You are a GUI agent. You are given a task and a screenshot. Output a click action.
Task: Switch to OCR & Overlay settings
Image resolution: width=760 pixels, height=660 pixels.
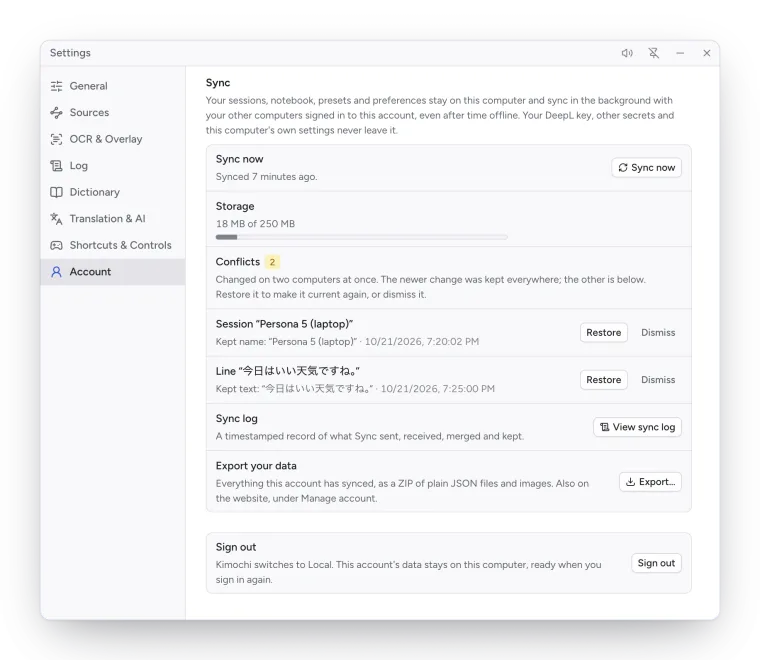112,139
